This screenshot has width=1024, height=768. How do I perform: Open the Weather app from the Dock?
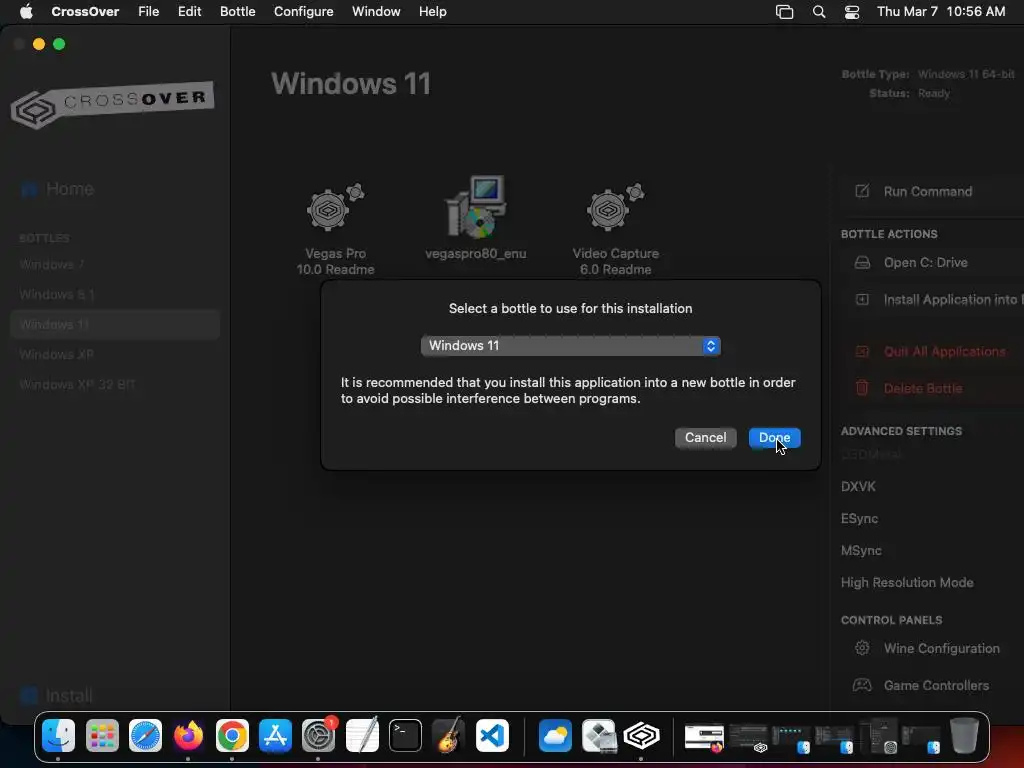[555, 736]
